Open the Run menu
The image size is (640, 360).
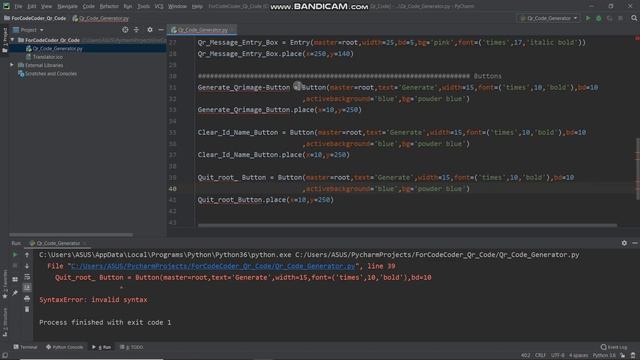[128, 7]
